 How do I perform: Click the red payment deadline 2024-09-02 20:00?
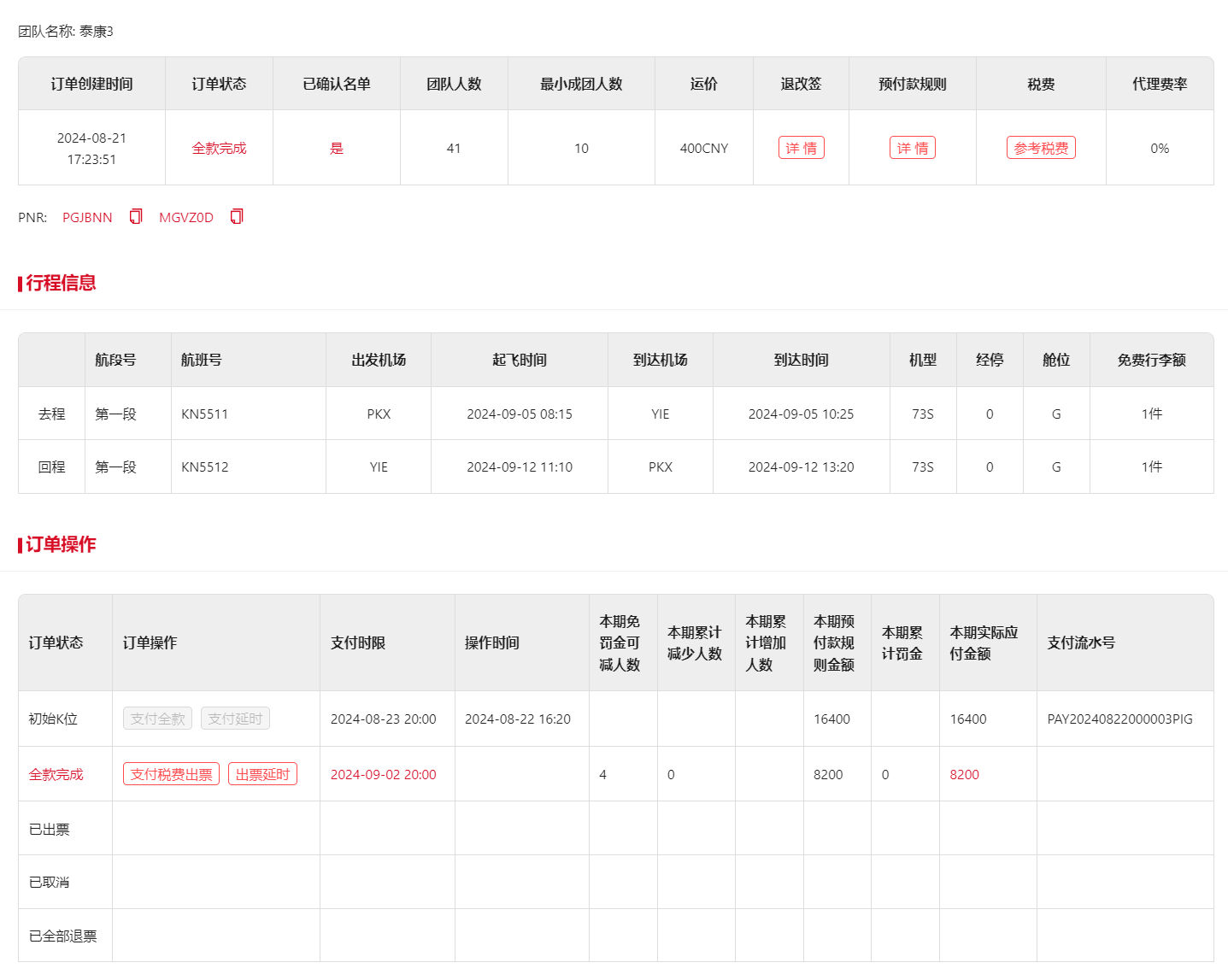point(383,775)
